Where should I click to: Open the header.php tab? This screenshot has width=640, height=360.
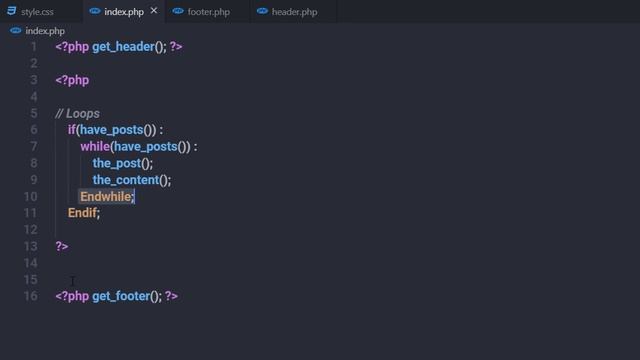click(294, 11)
